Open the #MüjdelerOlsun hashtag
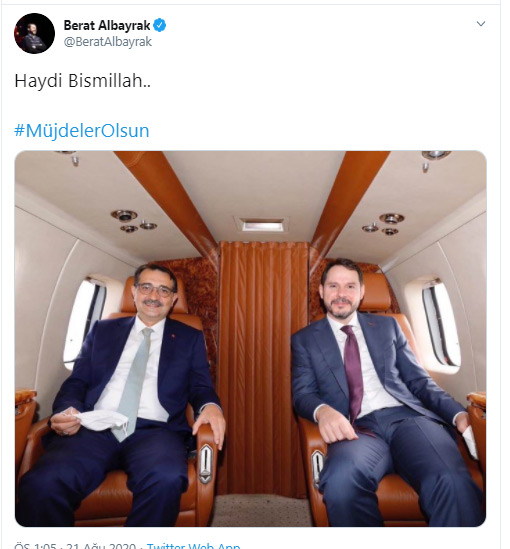 pyautogui.click(x=82, y=131)
